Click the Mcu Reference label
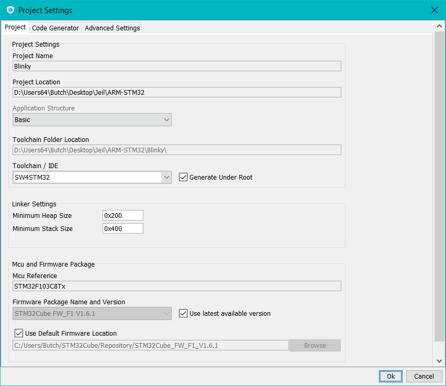446x386 pixels. [x=35, y=276]
